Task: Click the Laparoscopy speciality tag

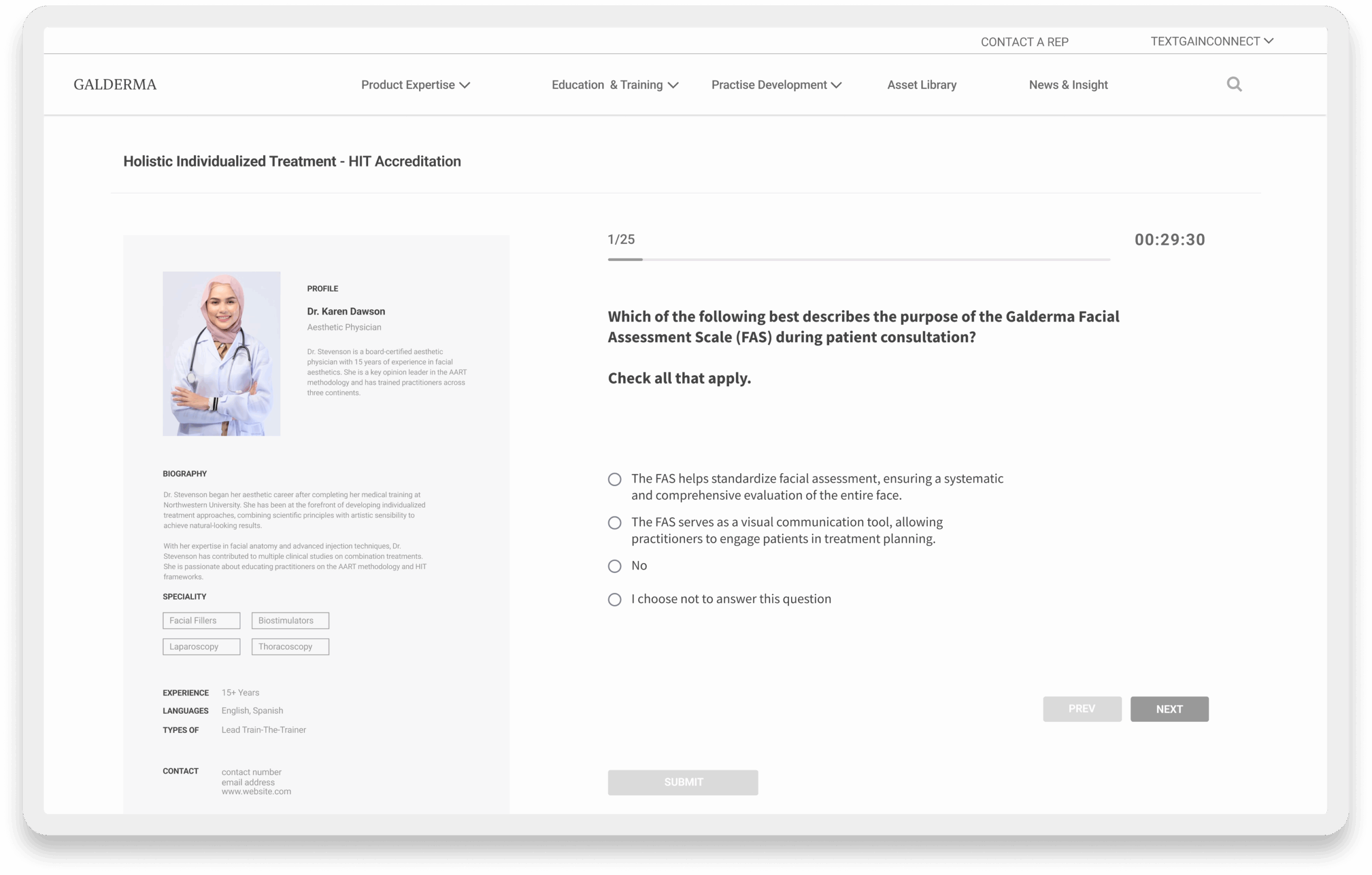Action: pos(201,647)
